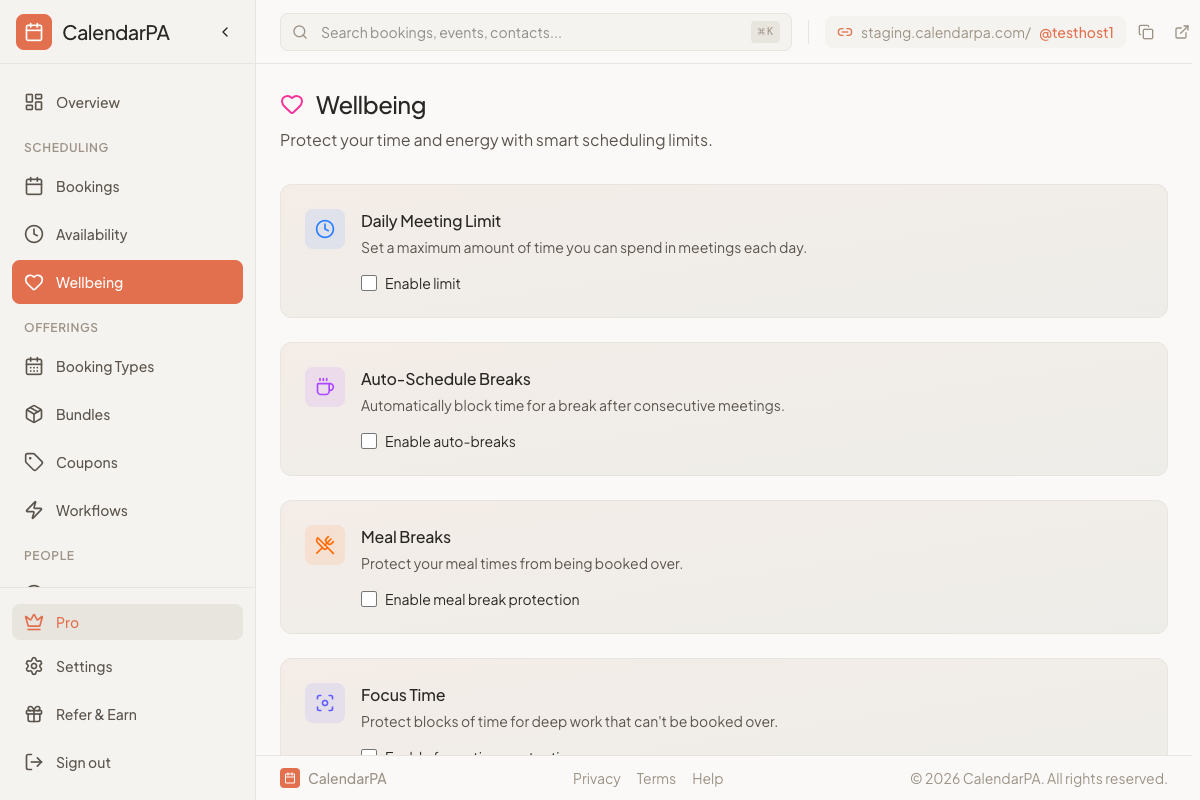The height and width of the screenshot is (800, 1200).
Task: Select the Booking Types icon
Action: [x=34, y=366]
